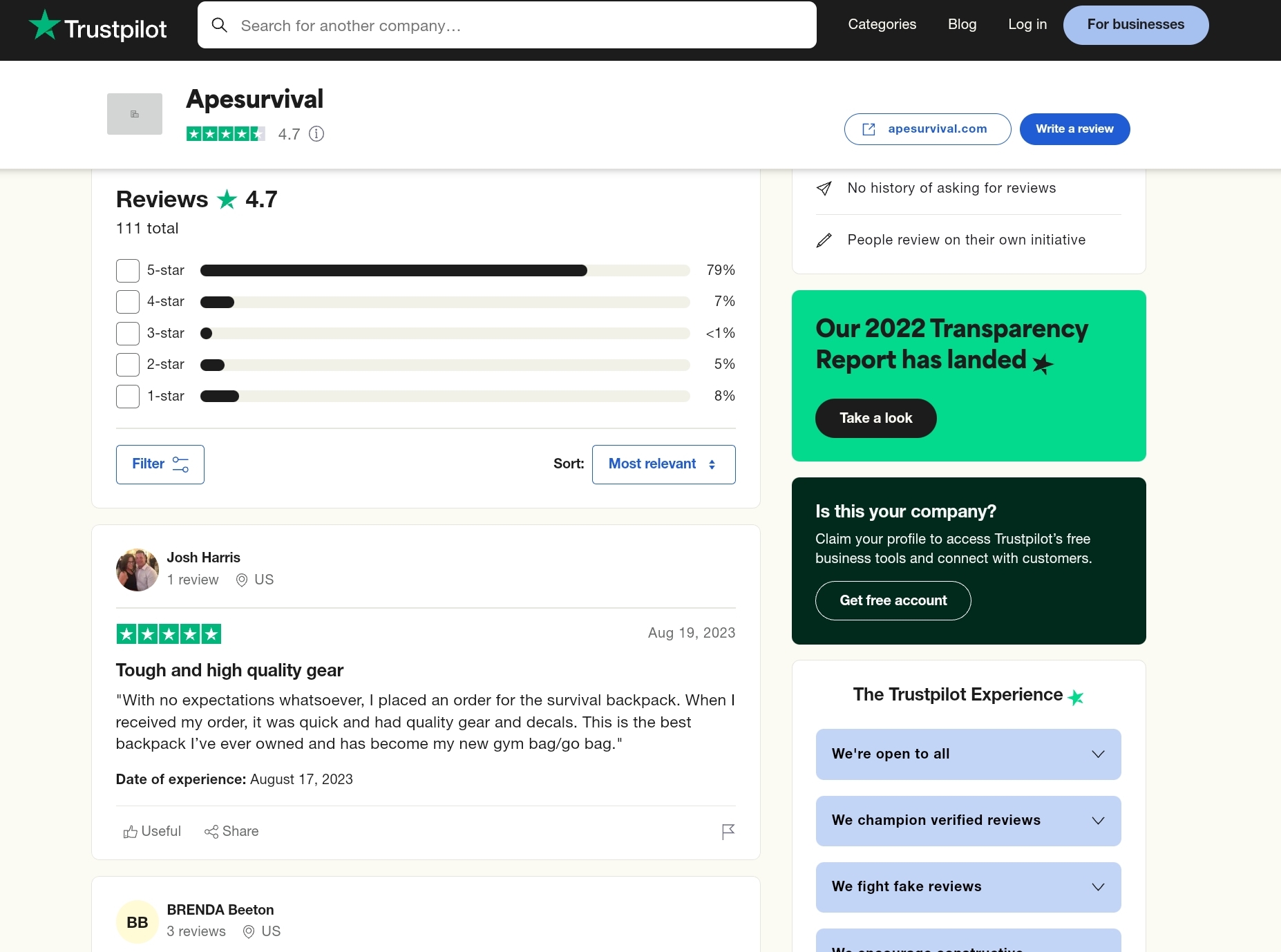Screen dimensions: 1281x952
Task: Click the thumbs-up Useful icon on Josh's review
Action: [130, 832]
